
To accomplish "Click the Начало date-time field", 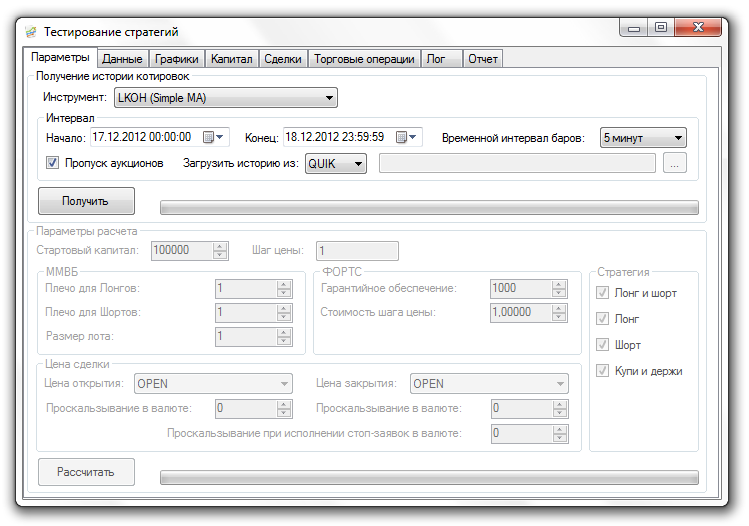I will point(145,137).
